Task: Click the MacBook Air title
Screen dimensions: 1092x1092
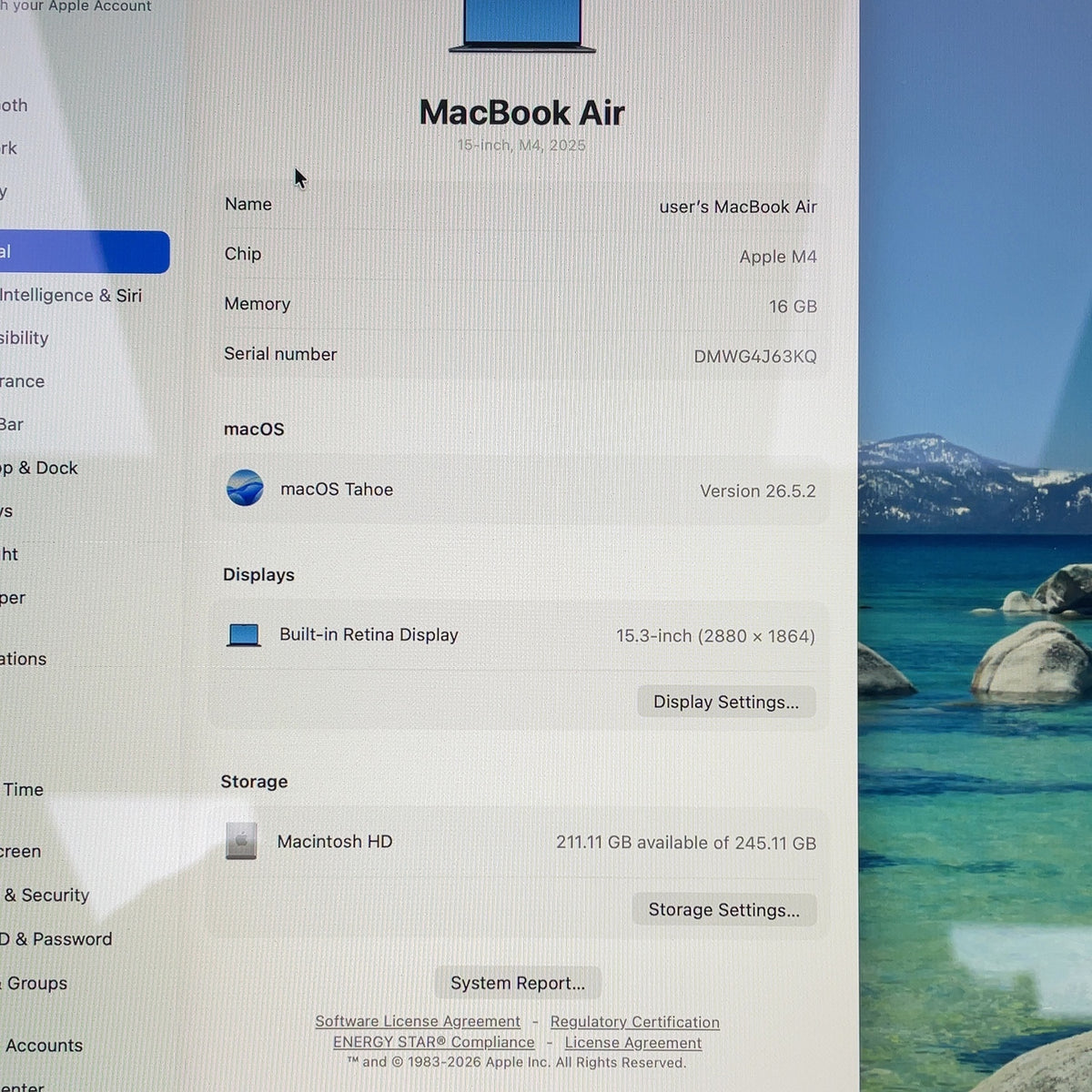Action: (522, 113)
